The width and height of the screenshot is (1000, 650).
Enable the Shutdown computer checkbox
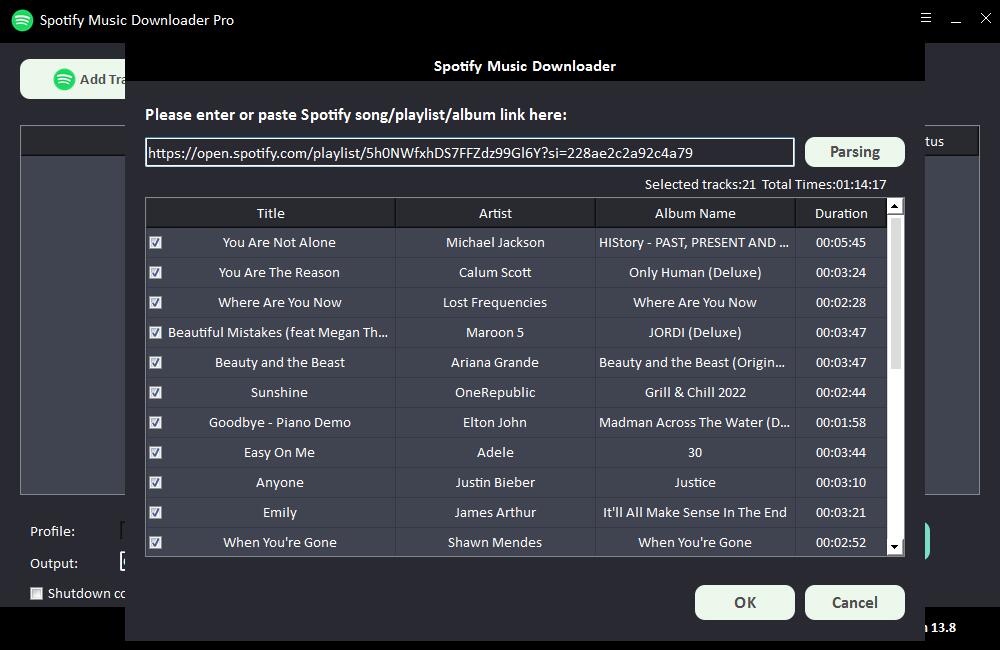coord(37,593)
